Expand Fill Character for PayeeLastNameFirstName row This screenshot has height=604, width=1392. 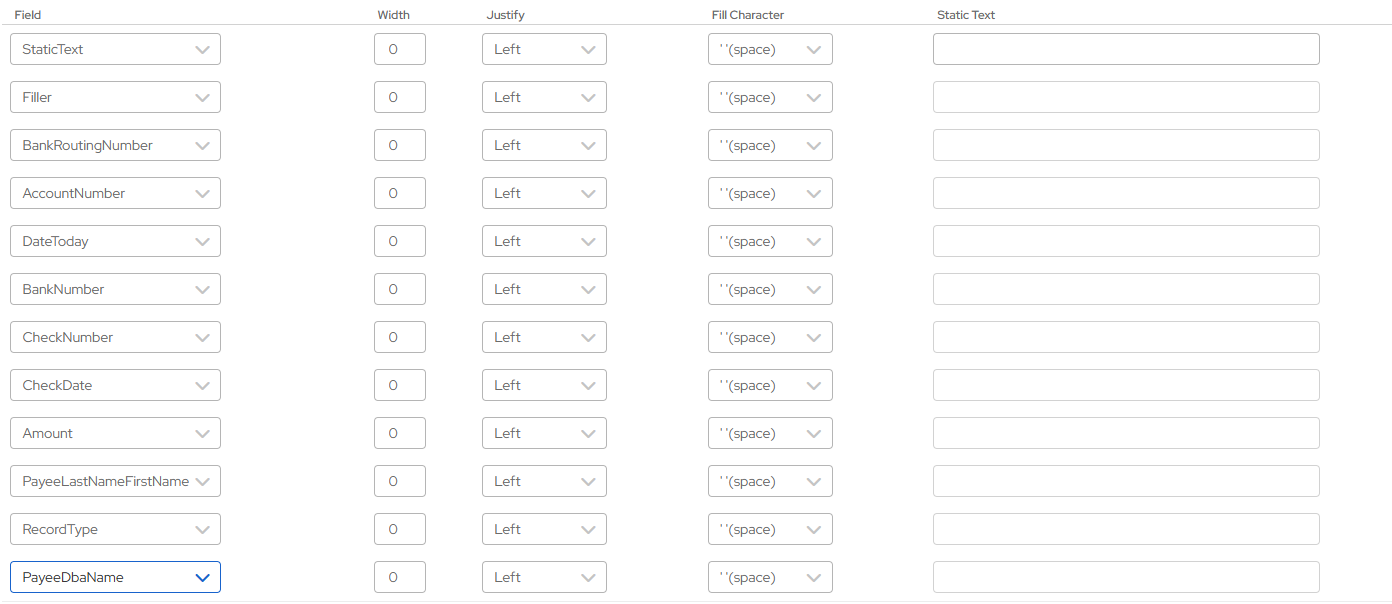[x=770, y=481]
